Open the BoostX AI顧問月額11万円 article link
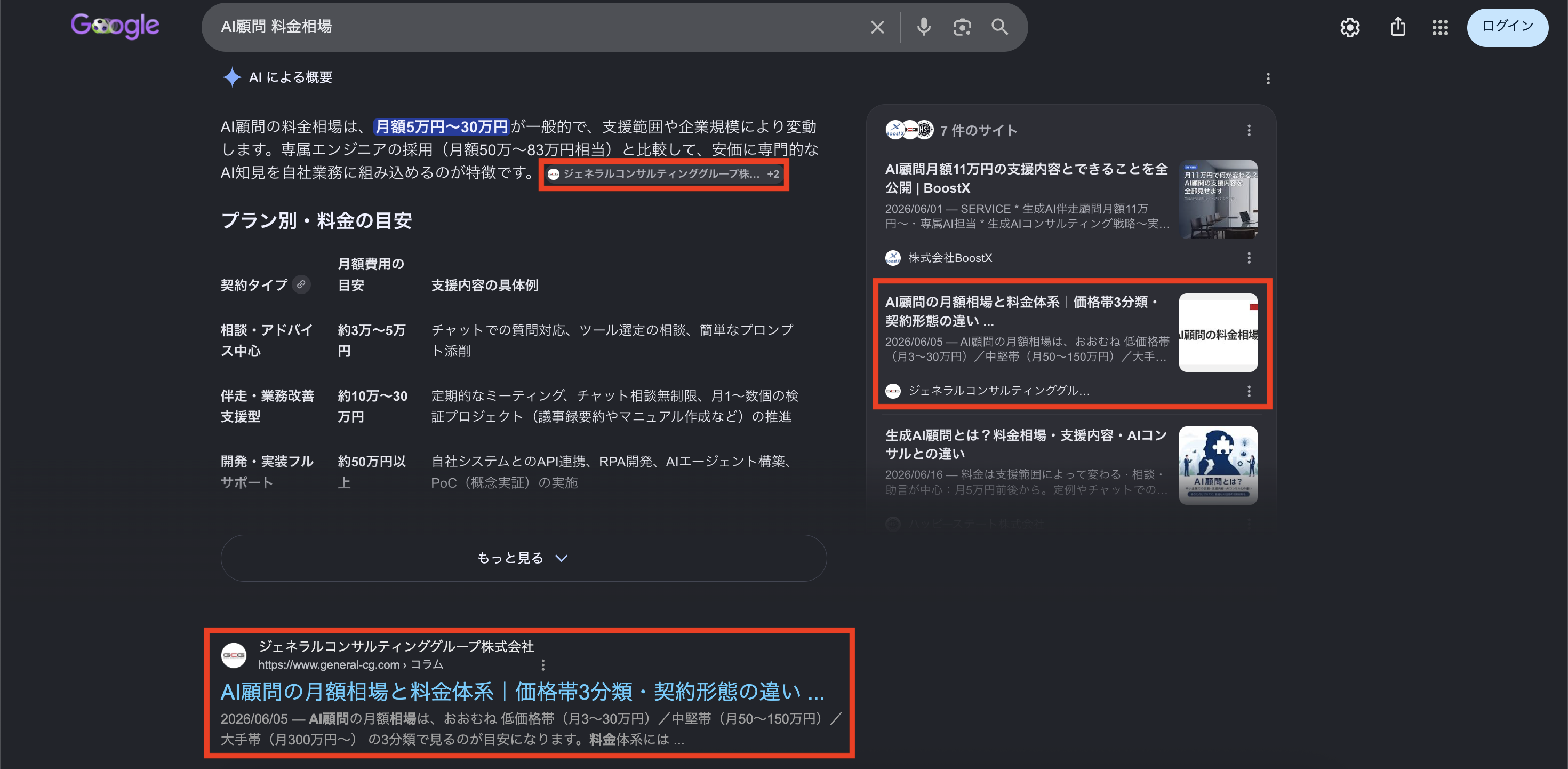Viewport: 1568px width, 769px height. coord(1026,178)
